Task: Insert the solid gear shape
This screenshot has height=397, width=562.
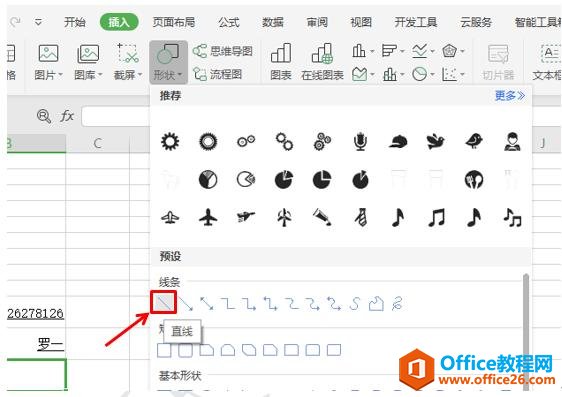Action: pos(170,141)
